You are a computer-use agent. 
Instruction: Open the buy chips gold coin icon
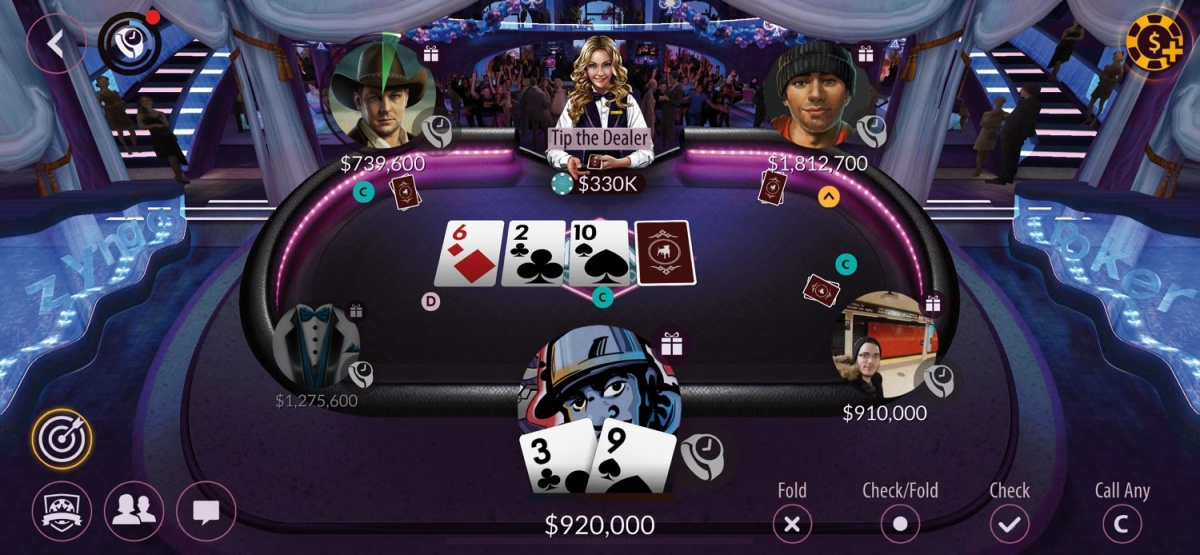coord(1154,40)
